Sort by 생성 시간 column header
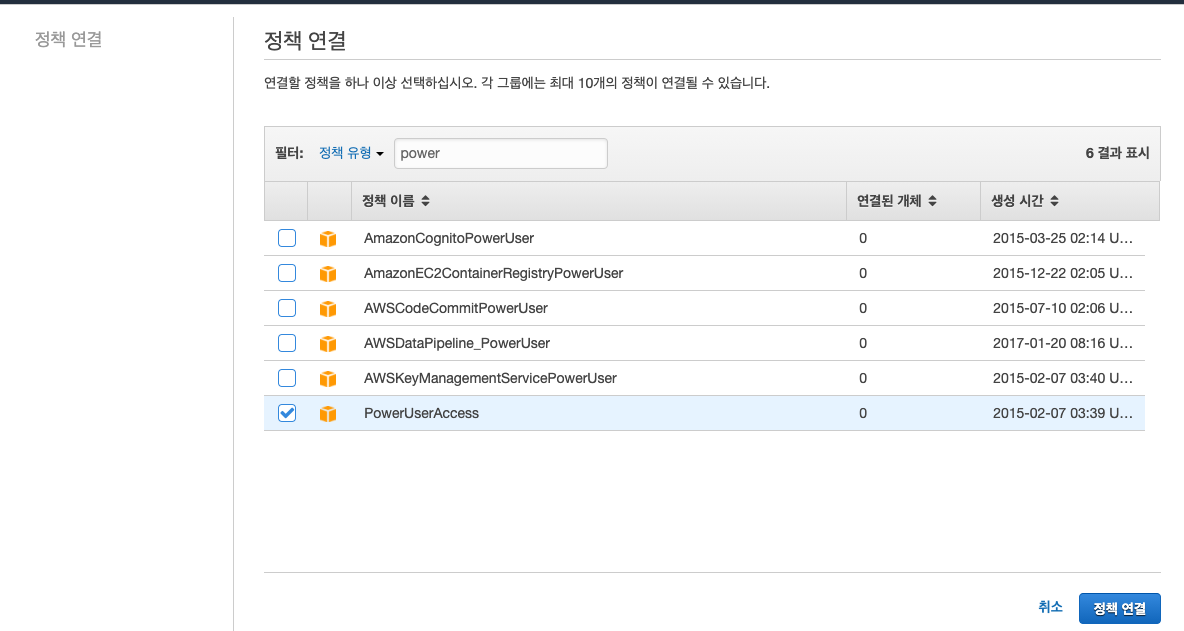This screenshot has width=1184, height=631. 1025,201
